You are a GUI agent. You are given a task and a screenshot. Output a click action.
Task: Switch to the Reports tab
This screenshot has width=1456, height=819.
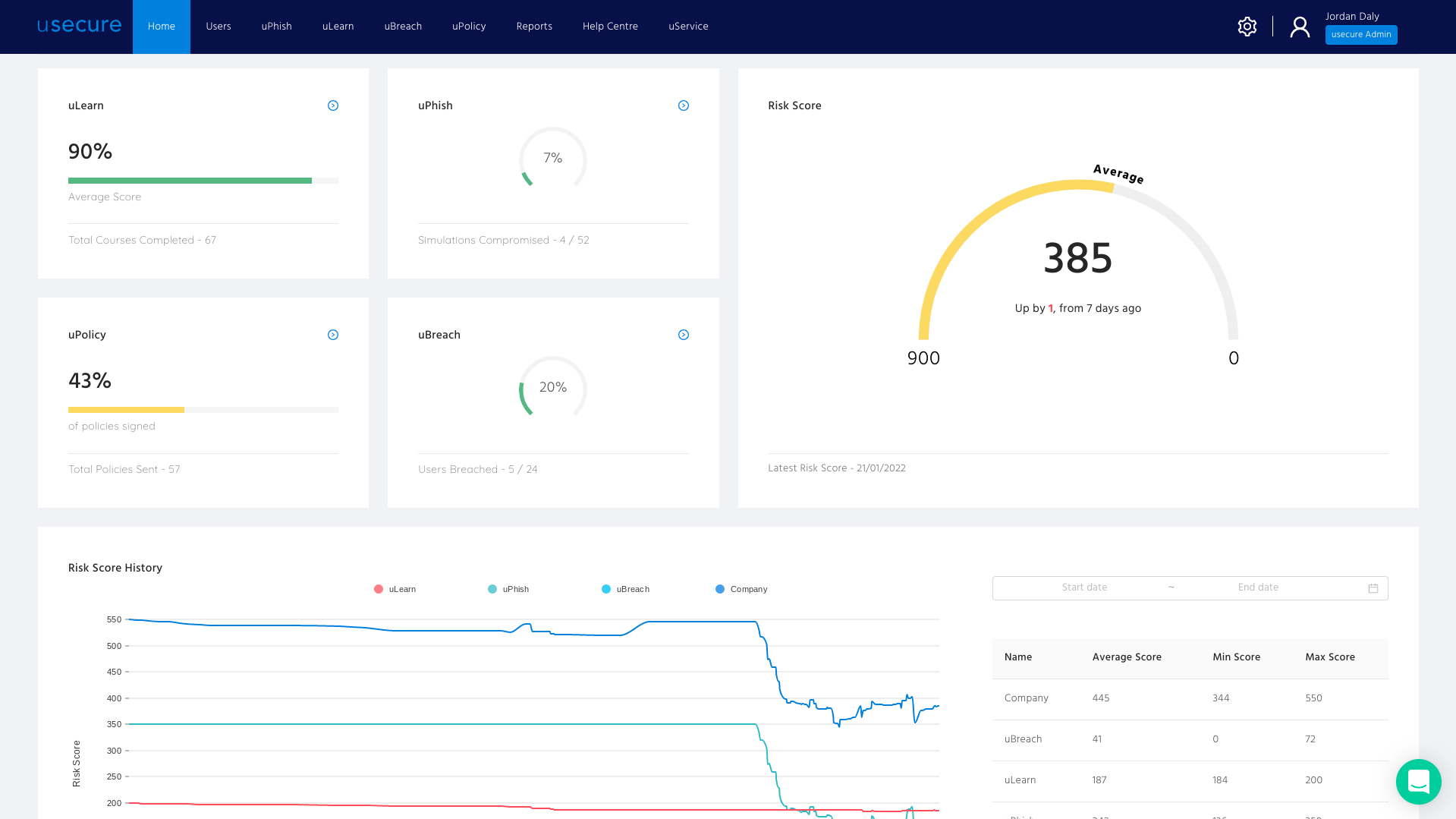(534, 26)
